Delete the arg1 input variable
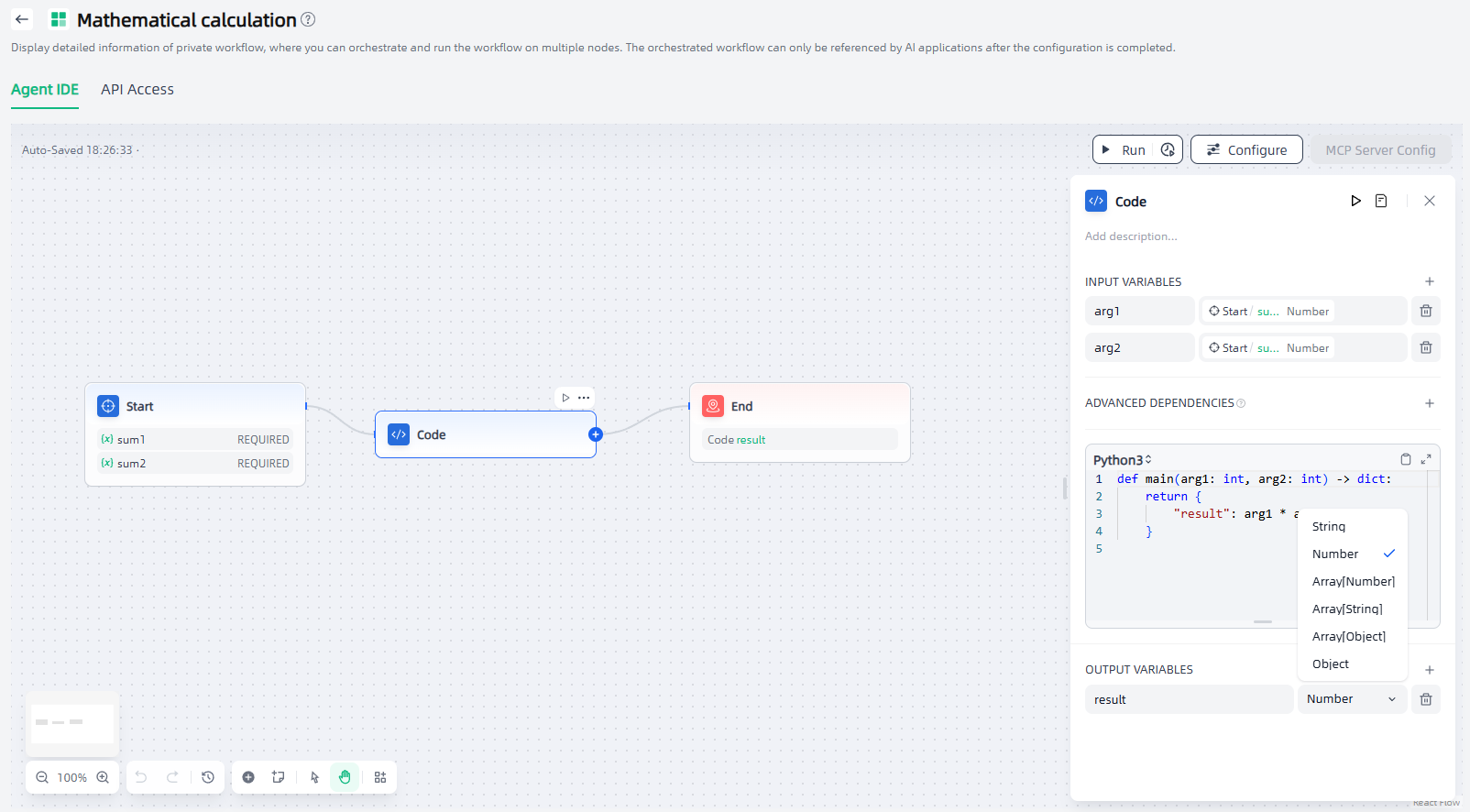The width and height of the screenshot is (1470, 812). (x=1426, y=311)
